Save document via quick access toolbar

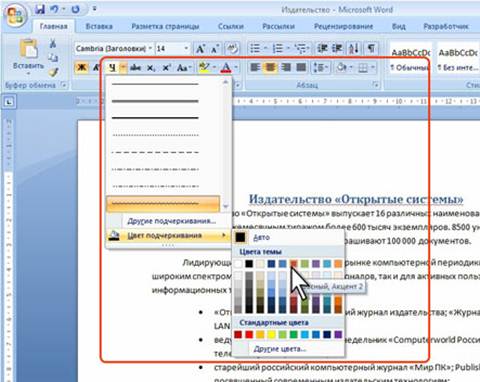point(40,9)
